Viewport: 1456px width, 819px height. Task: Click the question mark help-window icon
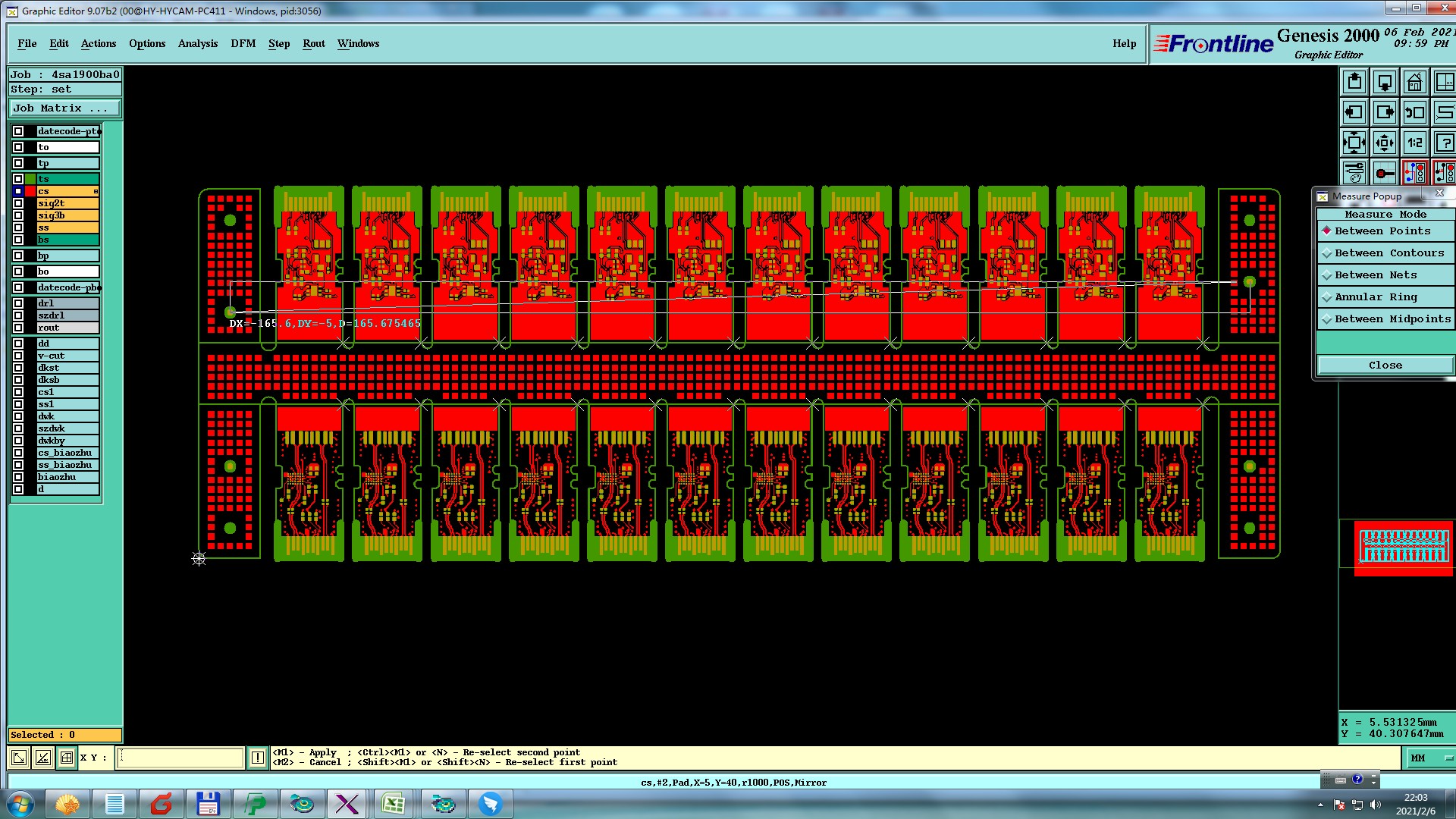pos(1445,143)
